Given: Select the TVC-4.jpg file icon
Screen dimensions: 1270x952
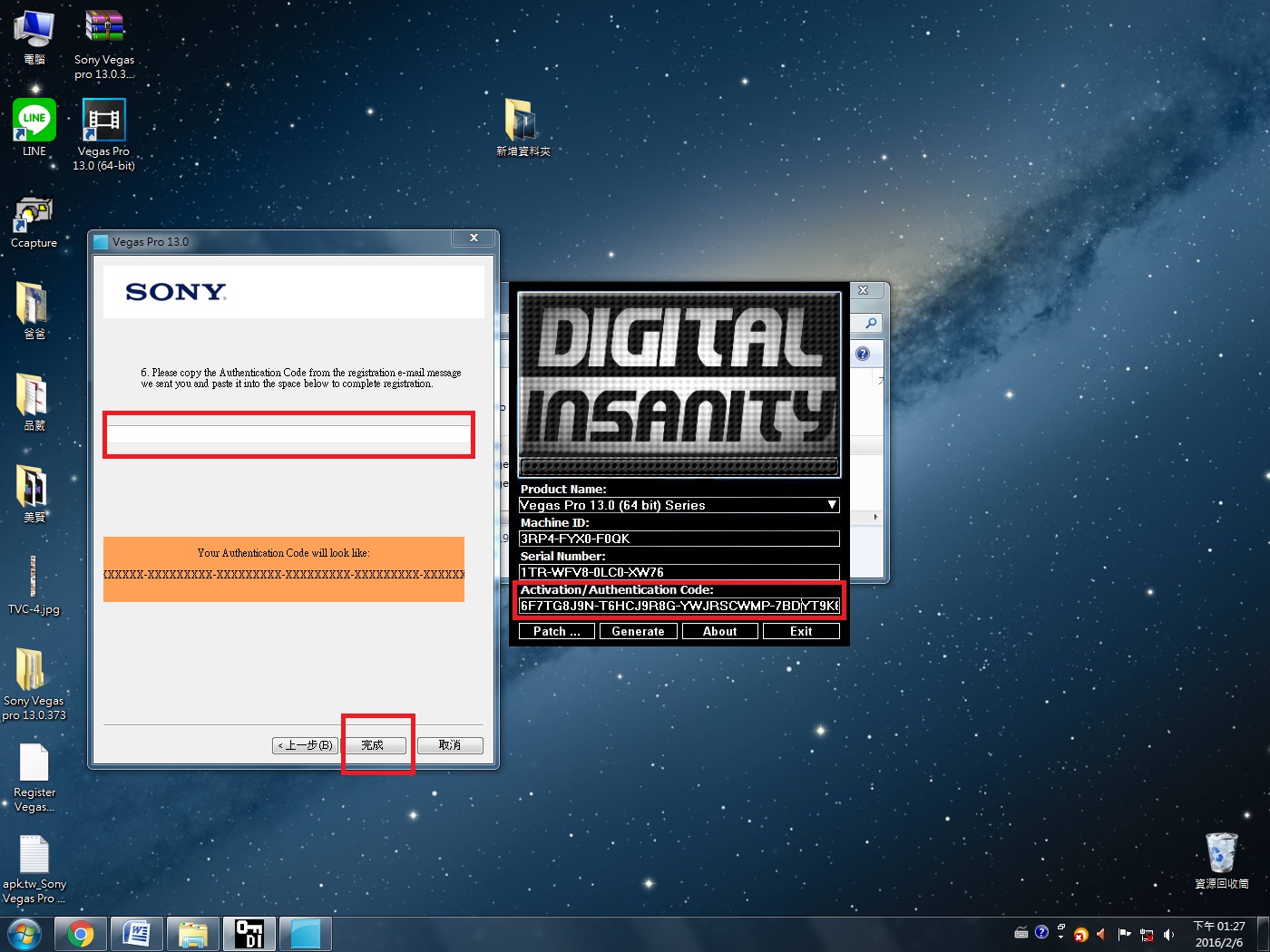Looking at the screenshot, I should point(34,586).
